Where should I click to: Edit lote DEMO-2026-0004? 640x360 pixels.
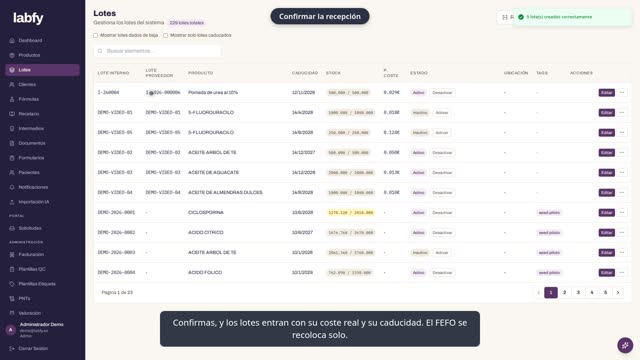tap(607, 273)
